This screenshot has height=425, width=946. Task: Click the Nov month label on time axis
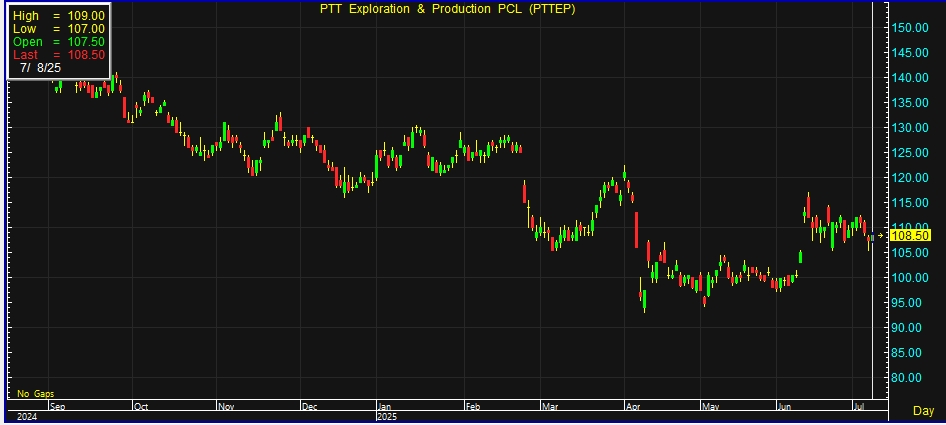[x=226, y=407]
